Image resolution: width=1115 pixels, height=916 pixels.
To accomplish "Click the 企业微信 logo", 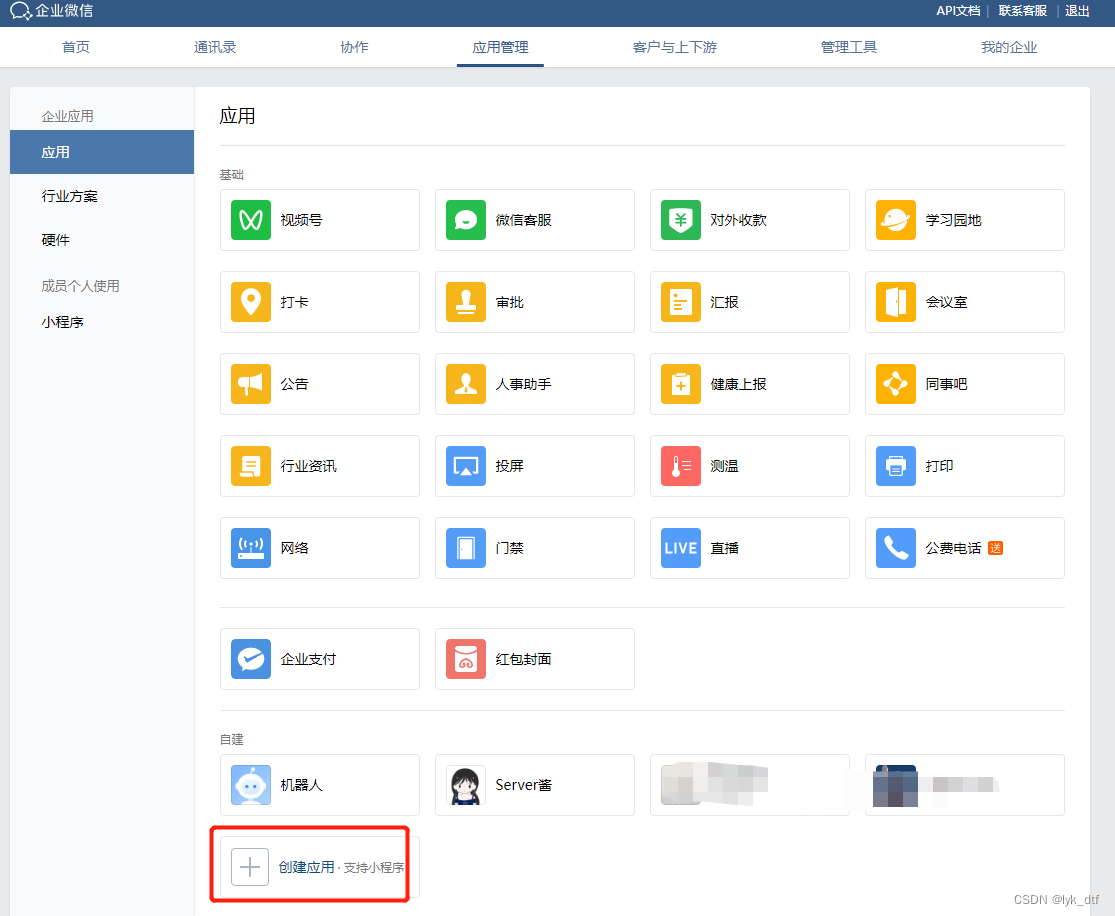I will (x=51, y=11).
